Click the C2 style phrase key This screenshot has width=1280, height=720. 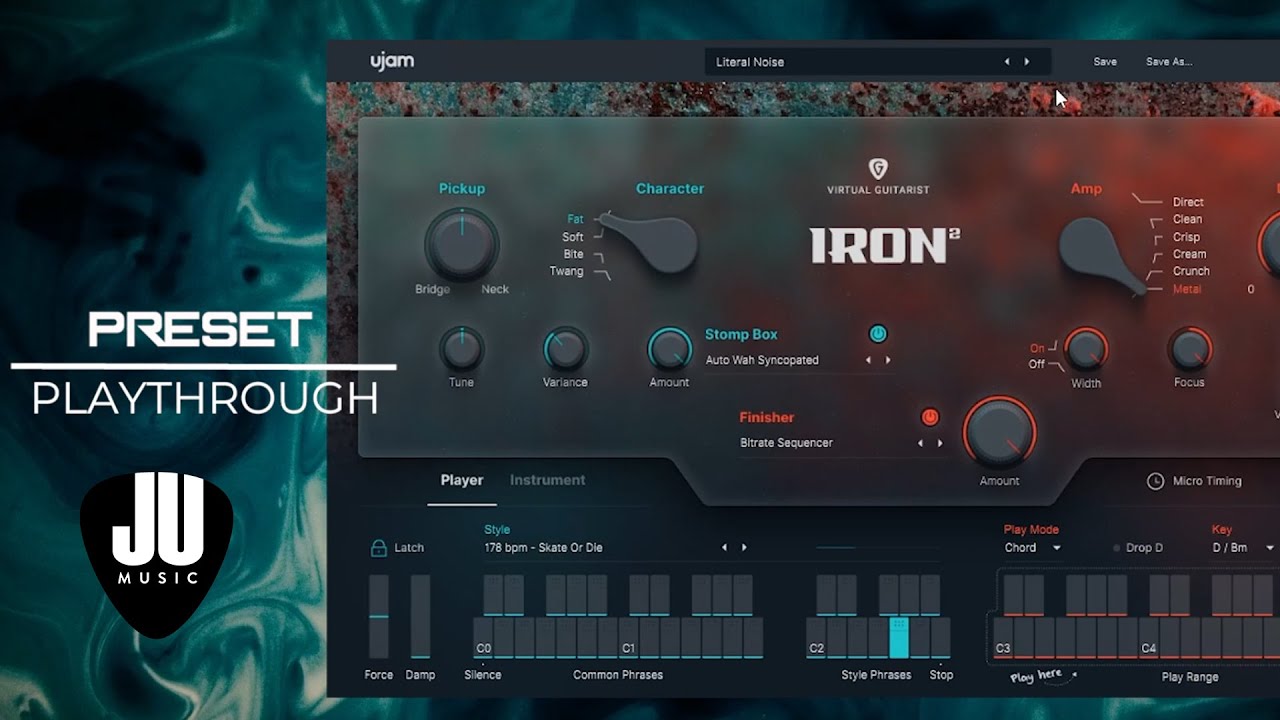(x=817, y=638)
